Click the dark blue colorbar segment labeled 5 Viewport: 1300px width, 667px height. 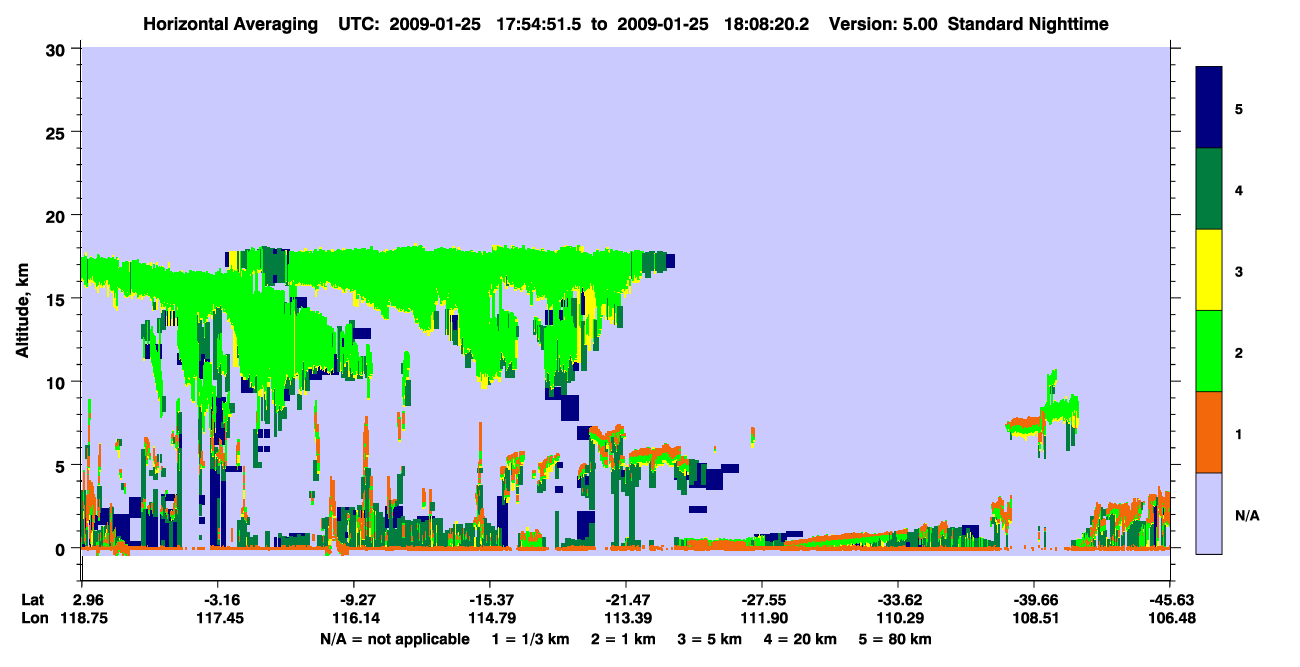pyautogui.click(x=1209, y=108)
